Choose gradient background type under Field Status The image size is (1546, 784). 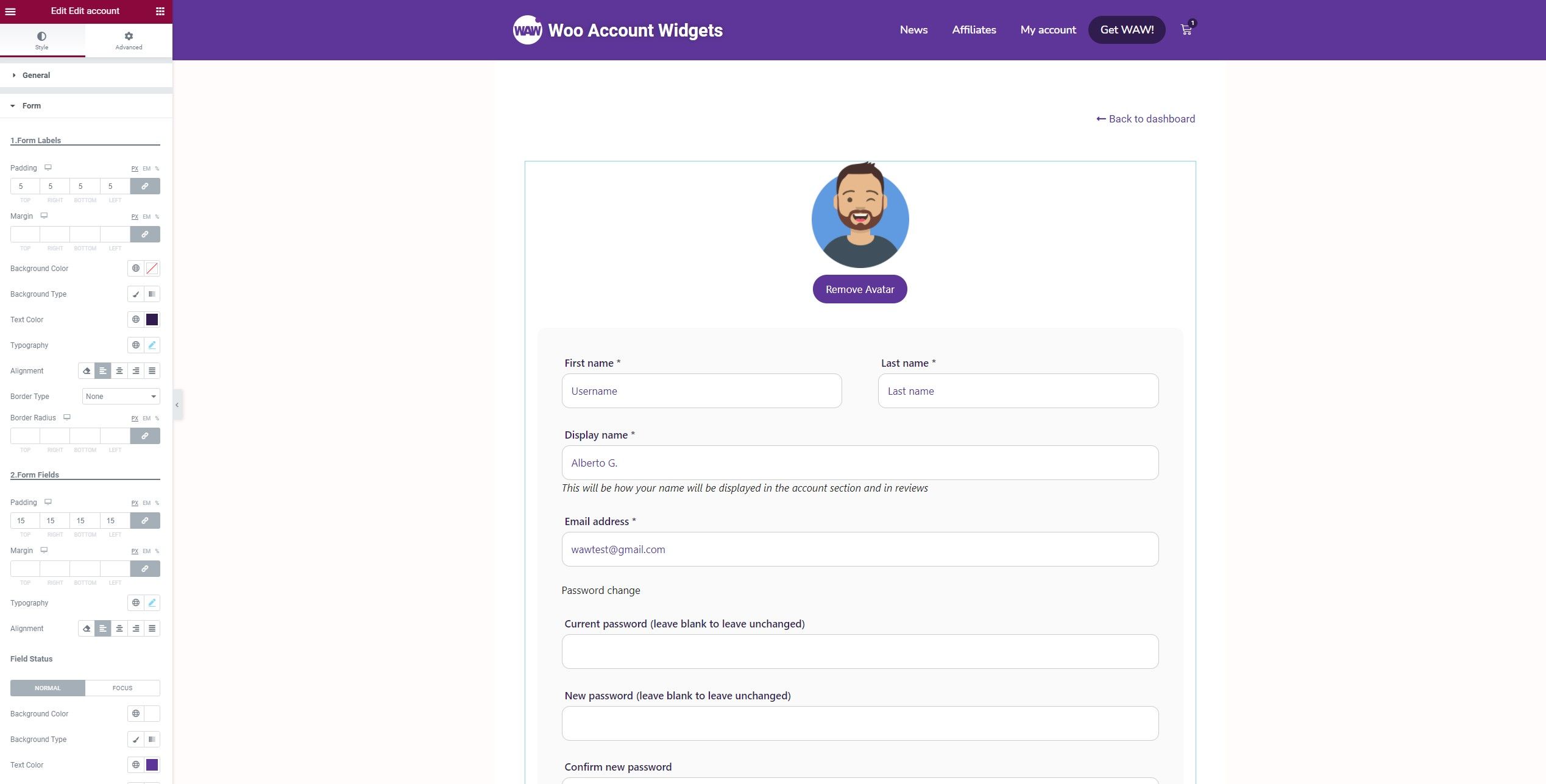pyautogui.click(x=152, y=739)
